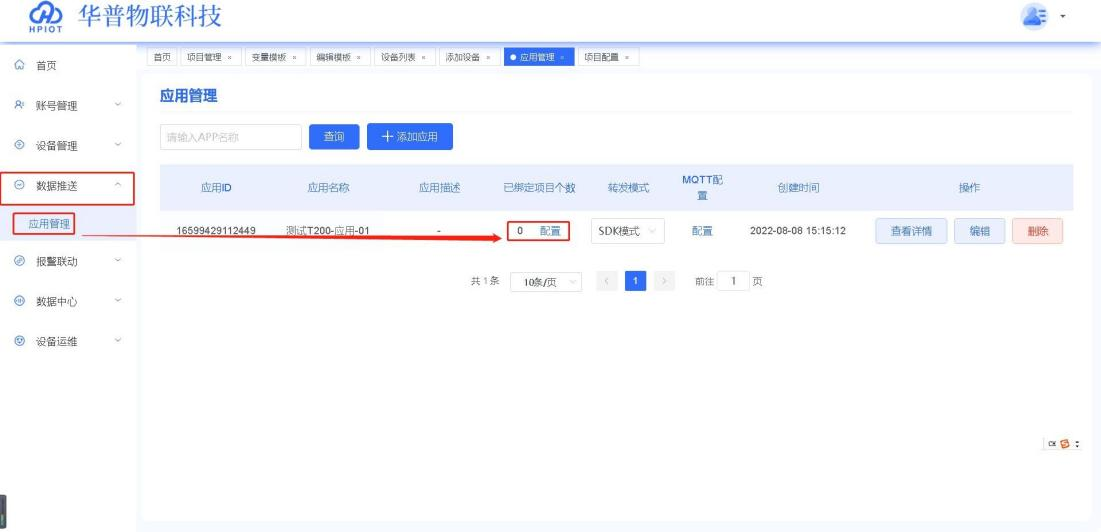The image size is (1101, 532).
Task: Click the 应用名称 column header
Action: (328, 187)
